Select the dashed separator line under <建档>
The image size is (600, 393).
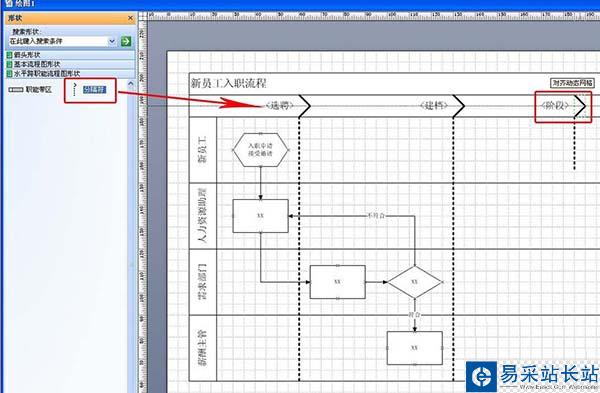(x=454, y=249)
